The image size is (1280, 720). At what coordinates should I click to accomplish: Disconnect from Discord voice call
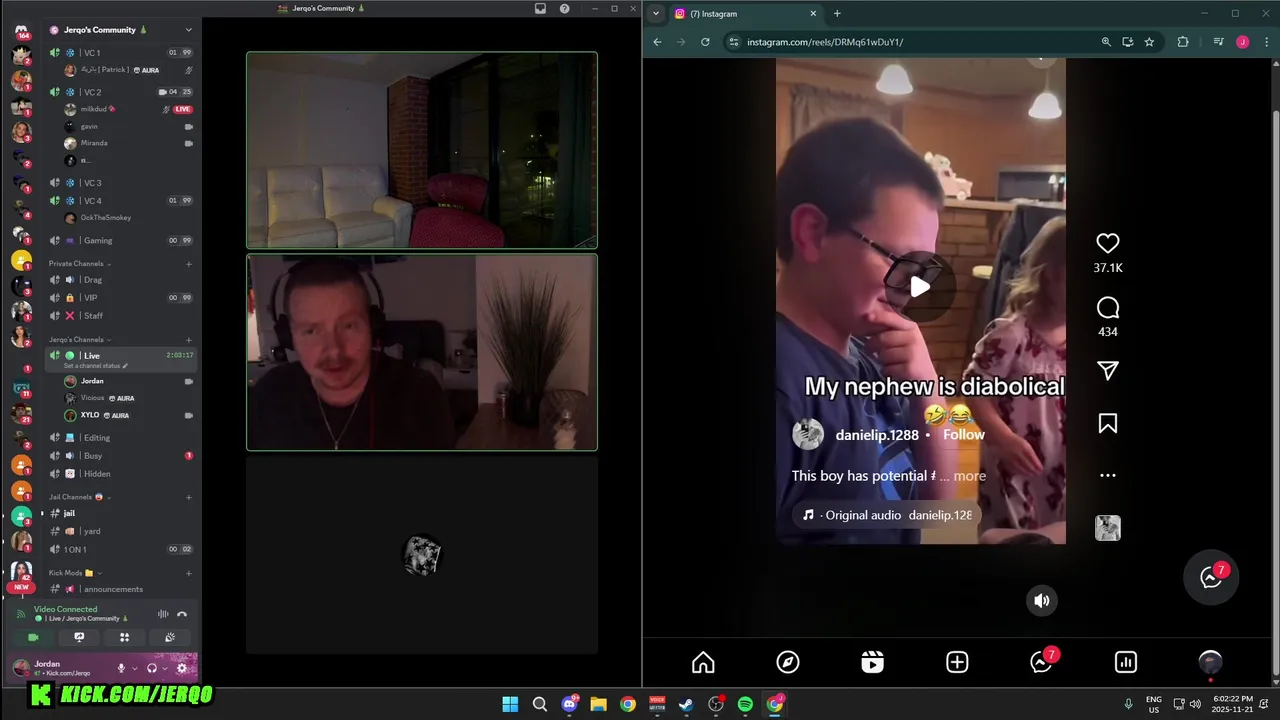point(182,614)
